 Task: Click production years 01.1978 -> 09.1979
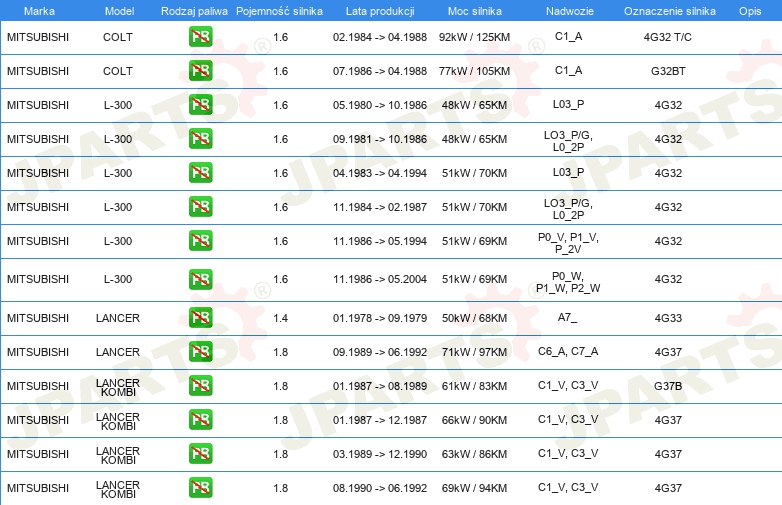tap(380, 318)
